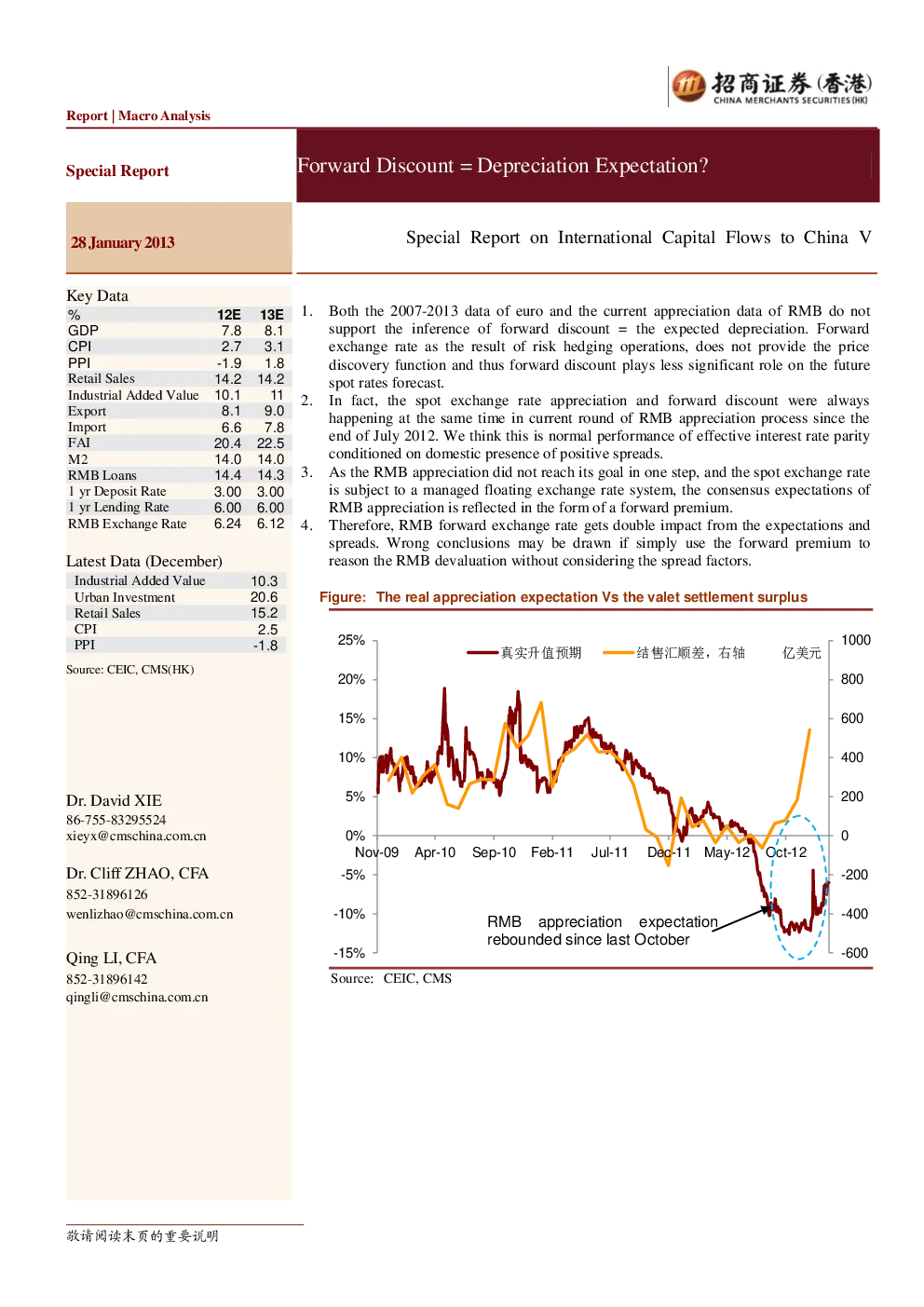The width and height of the screenshot is (924, 1307).
Task: Click the subtitle 'Special Report on International Capital Flows to China V'
Action: tap(639, 238)
